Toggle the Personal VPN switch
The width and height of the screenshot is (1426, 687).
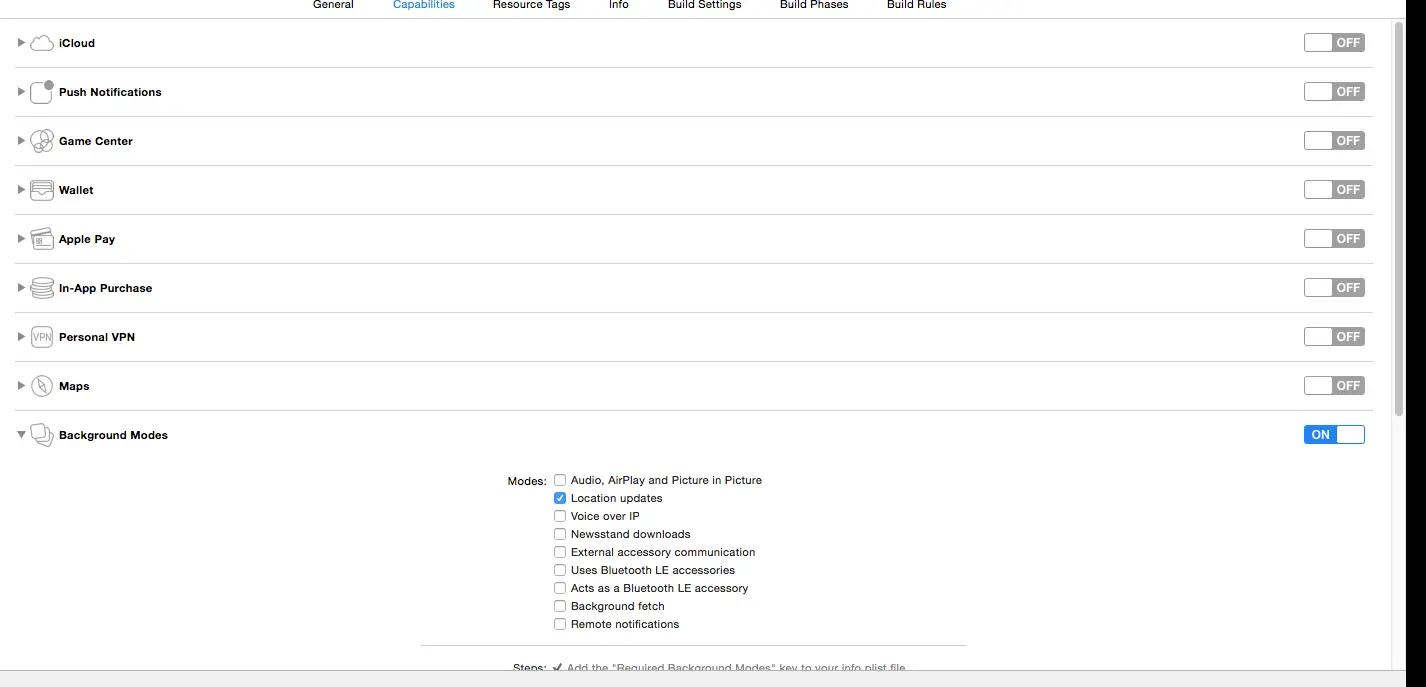coord(1334,337)
